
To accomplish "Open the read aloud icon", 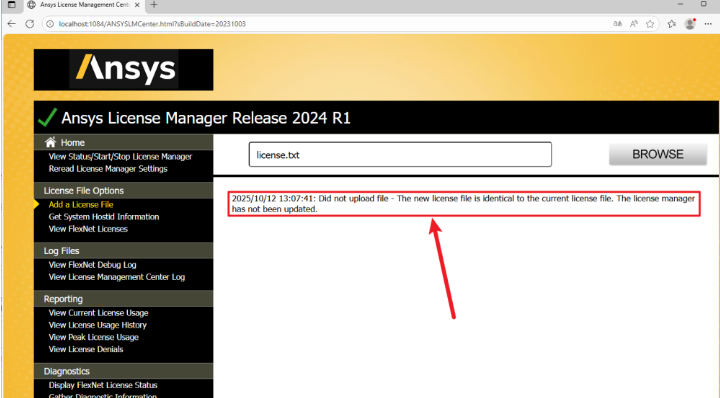I will 634,24.
